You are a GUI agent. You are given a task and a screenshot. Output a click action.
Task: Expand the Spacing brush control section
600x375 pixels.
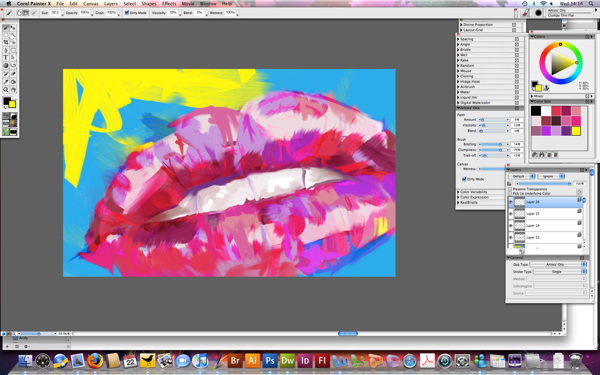pyautogui.click(x=458, y=39)
